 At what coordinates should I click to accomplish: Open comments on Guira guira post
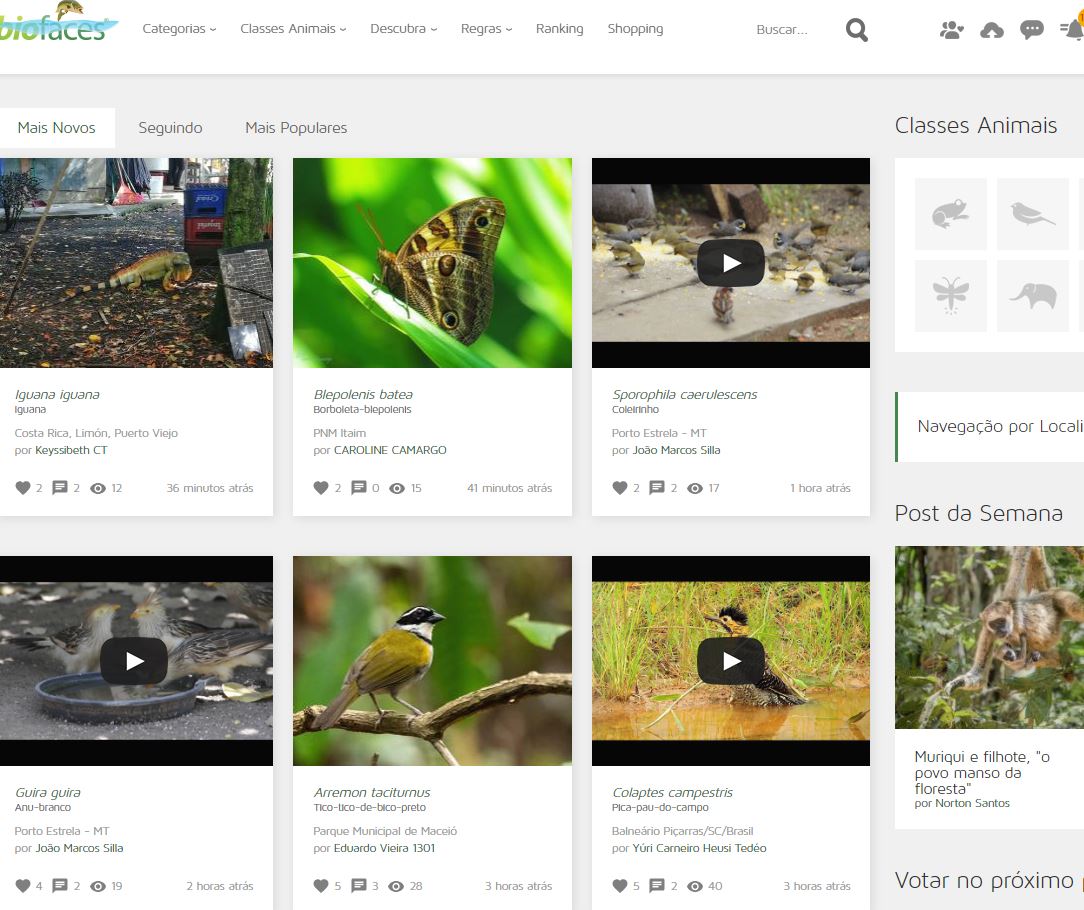click(60, 886)
